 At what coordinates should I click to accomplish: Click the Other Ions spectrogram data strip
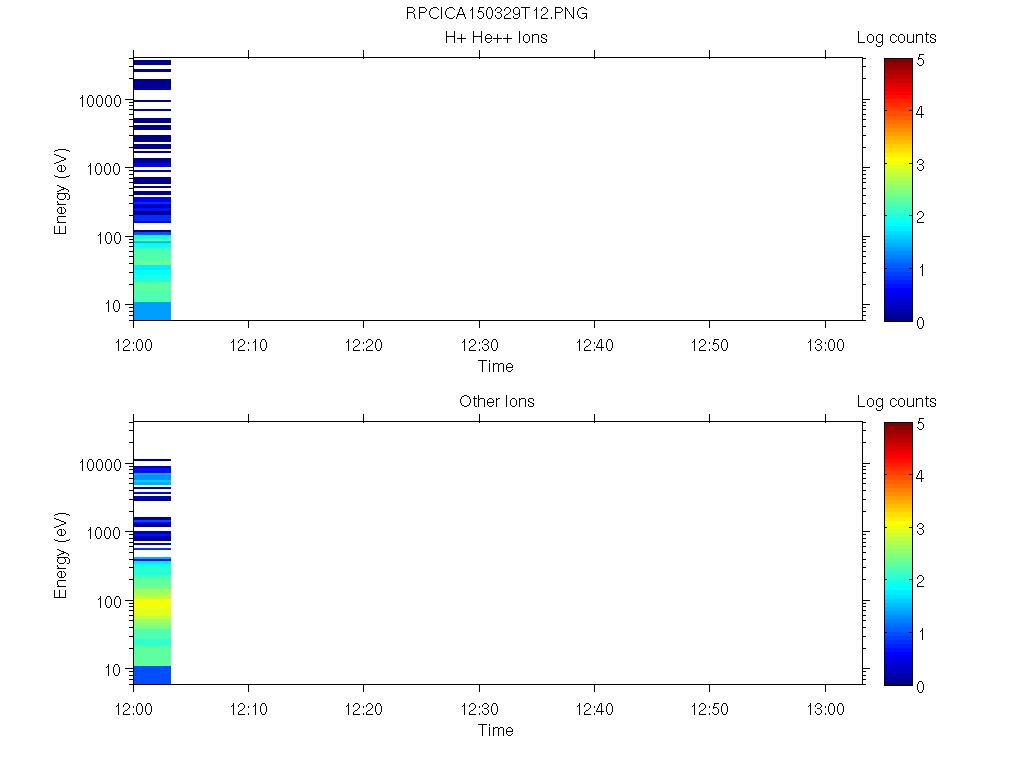tap(152, 571)
